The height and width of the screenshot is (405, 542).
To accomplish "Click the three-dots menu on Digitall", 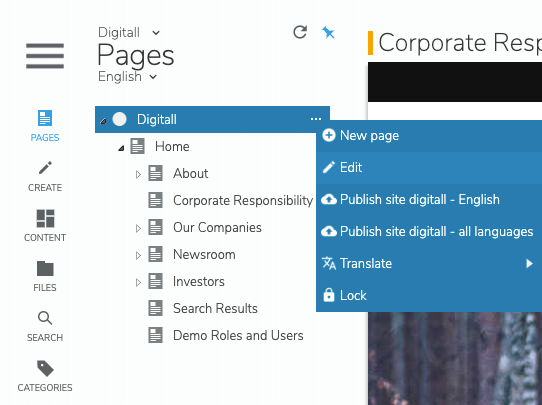I will [x=316, y=119].
